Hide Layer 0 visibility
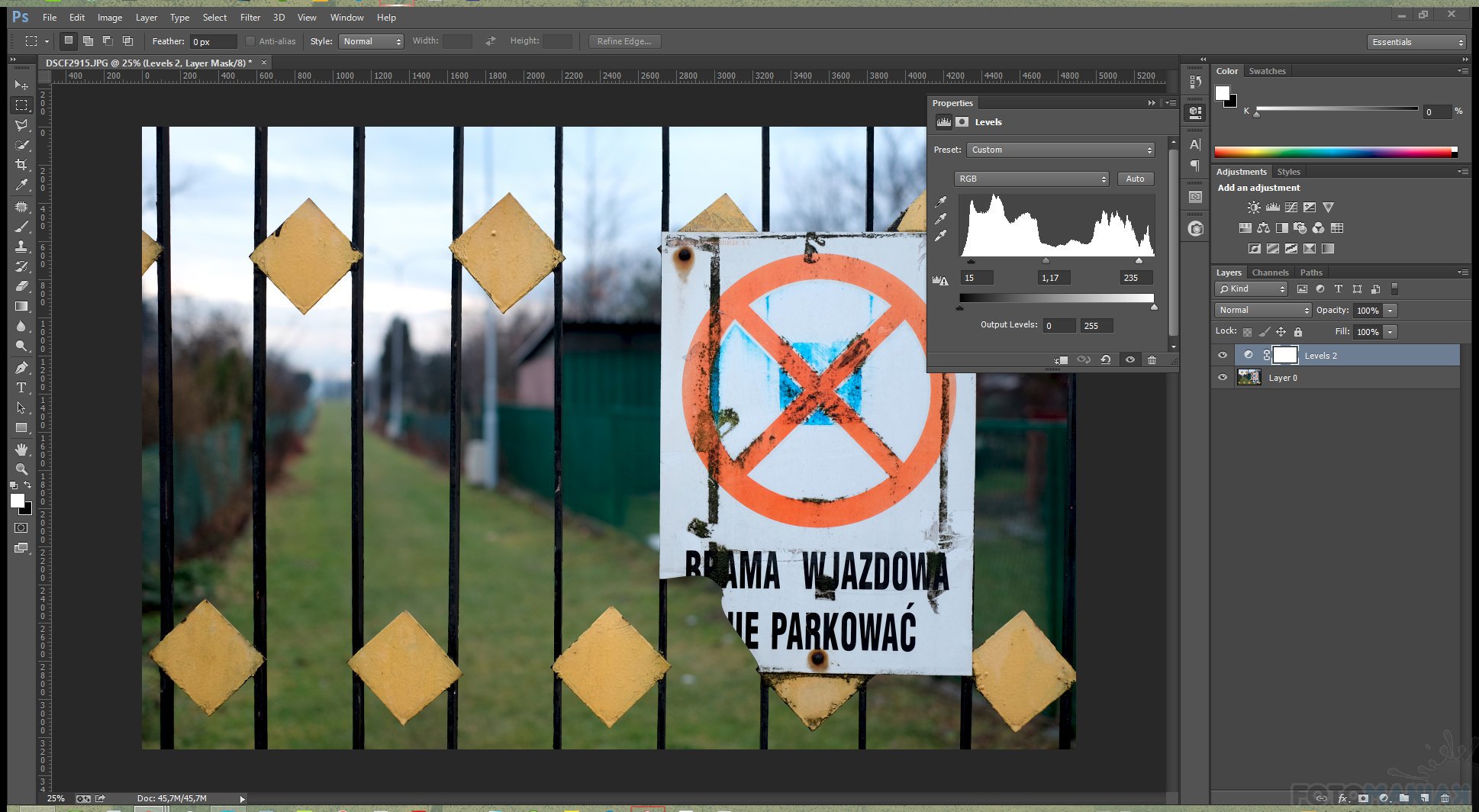Image resolution: width=1479 pixels, height=812 pixels. point(1223,377)
